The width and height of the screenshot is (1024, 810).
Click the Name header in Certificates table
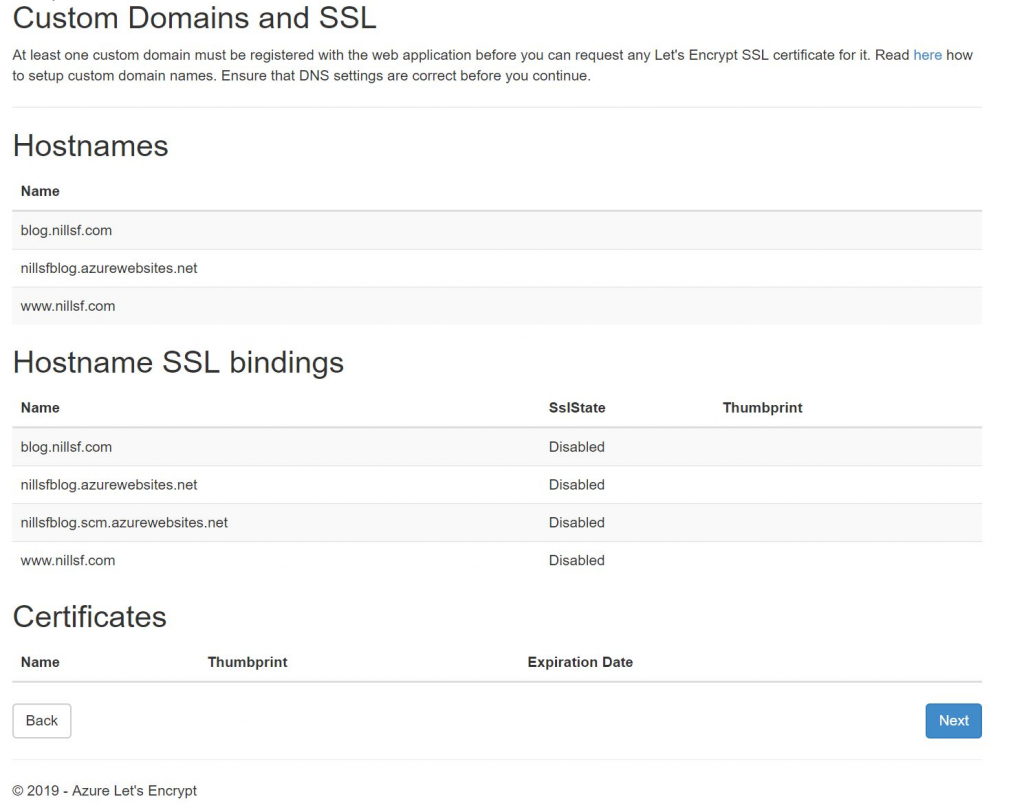[40, 662]
